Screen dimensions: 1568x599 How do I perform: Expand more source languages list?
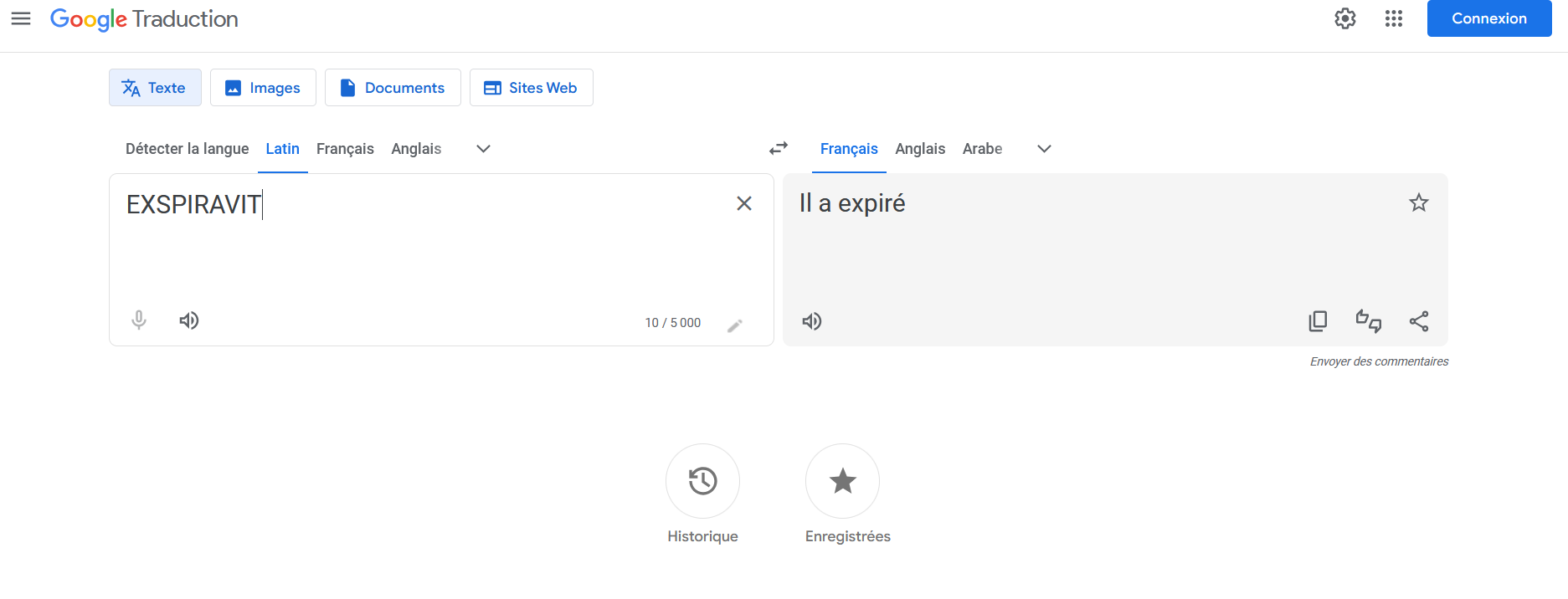point(483,149)
